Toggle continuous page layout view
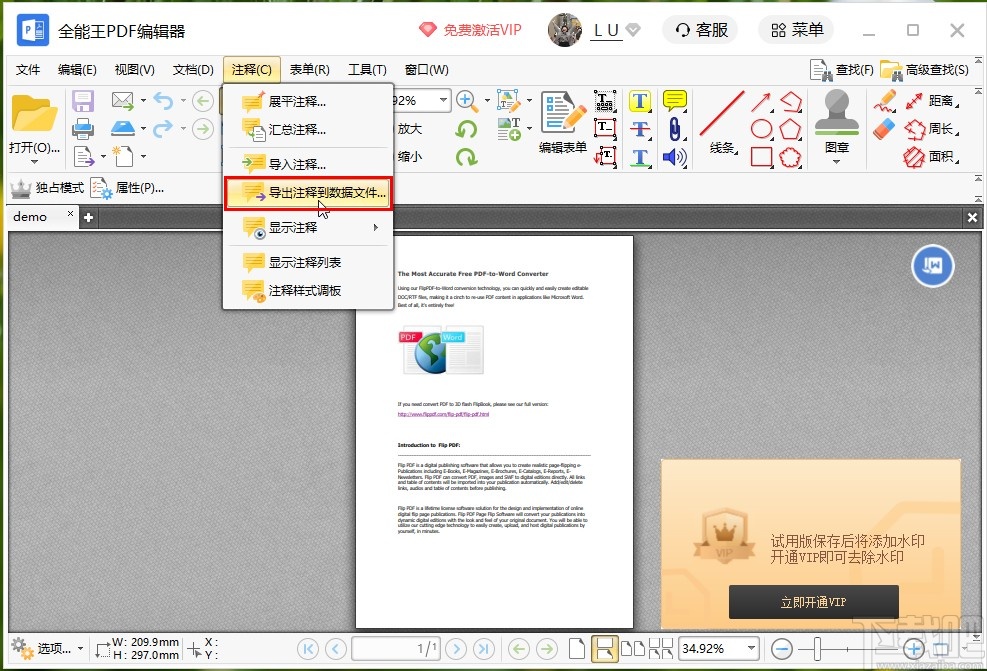This screenshot has height=671, width=987. [x=604, y=648]
